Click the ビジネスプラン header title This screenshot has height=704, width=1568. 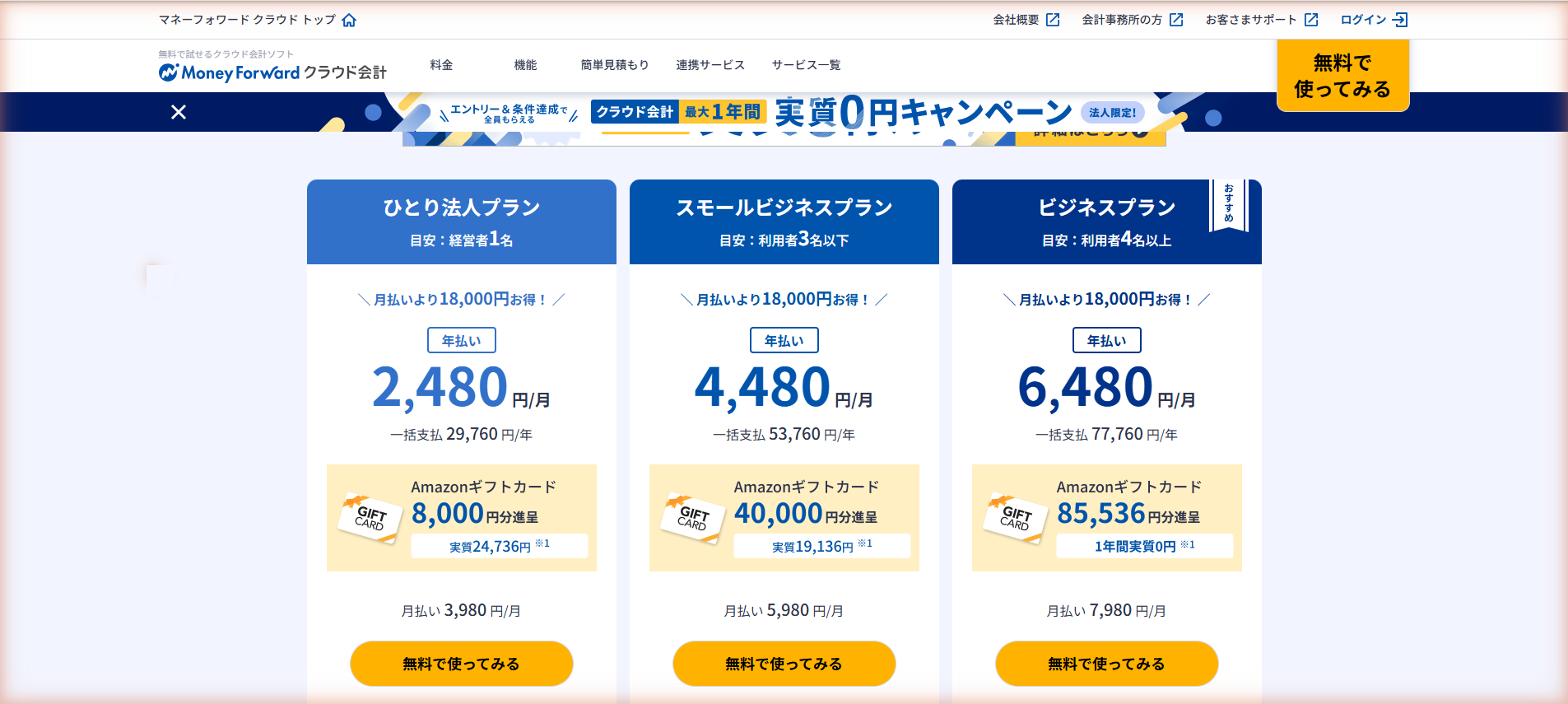(x=1106, y=207)
